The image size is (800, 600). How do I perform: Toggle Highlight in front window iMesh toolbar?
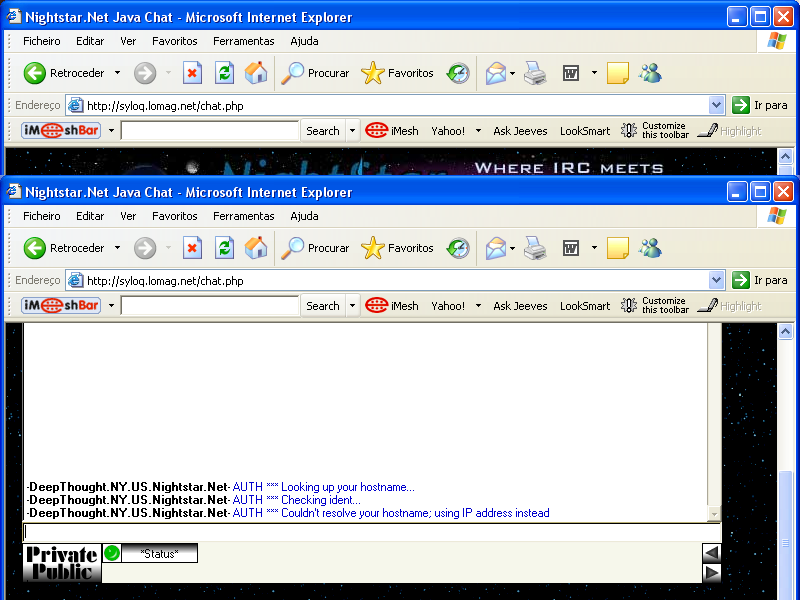pos(730,306)
